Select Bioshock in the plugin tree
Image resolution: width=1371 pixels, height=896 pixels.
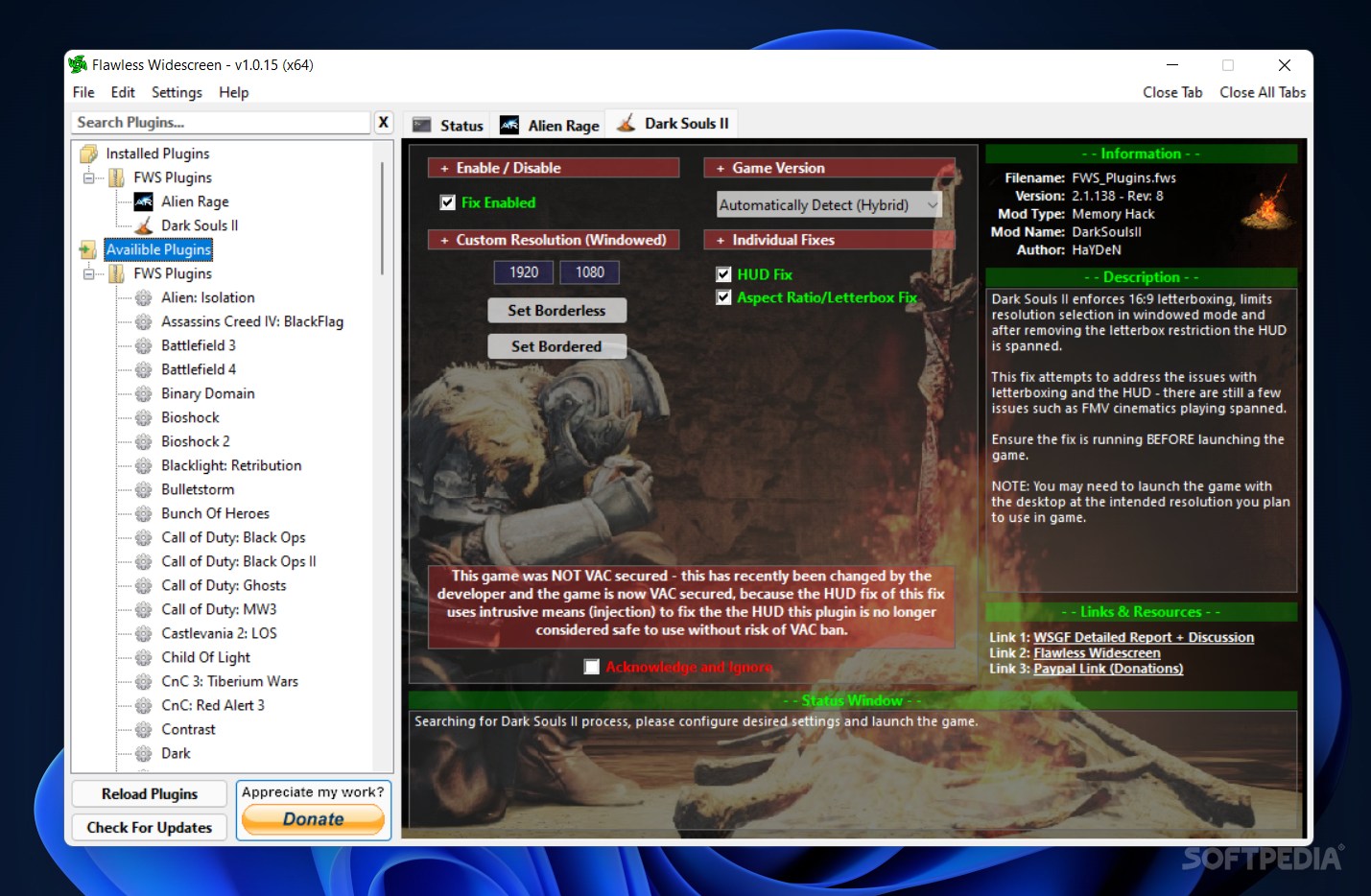(190, 417)
